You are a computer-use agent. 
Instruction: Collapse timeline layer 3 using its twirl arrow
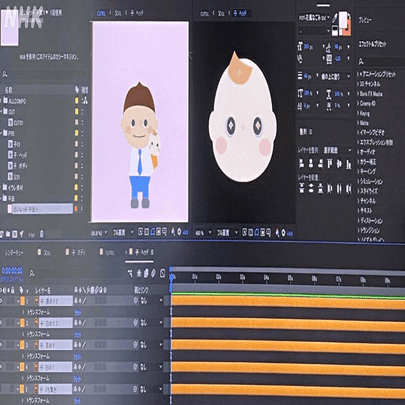(18, 345)
